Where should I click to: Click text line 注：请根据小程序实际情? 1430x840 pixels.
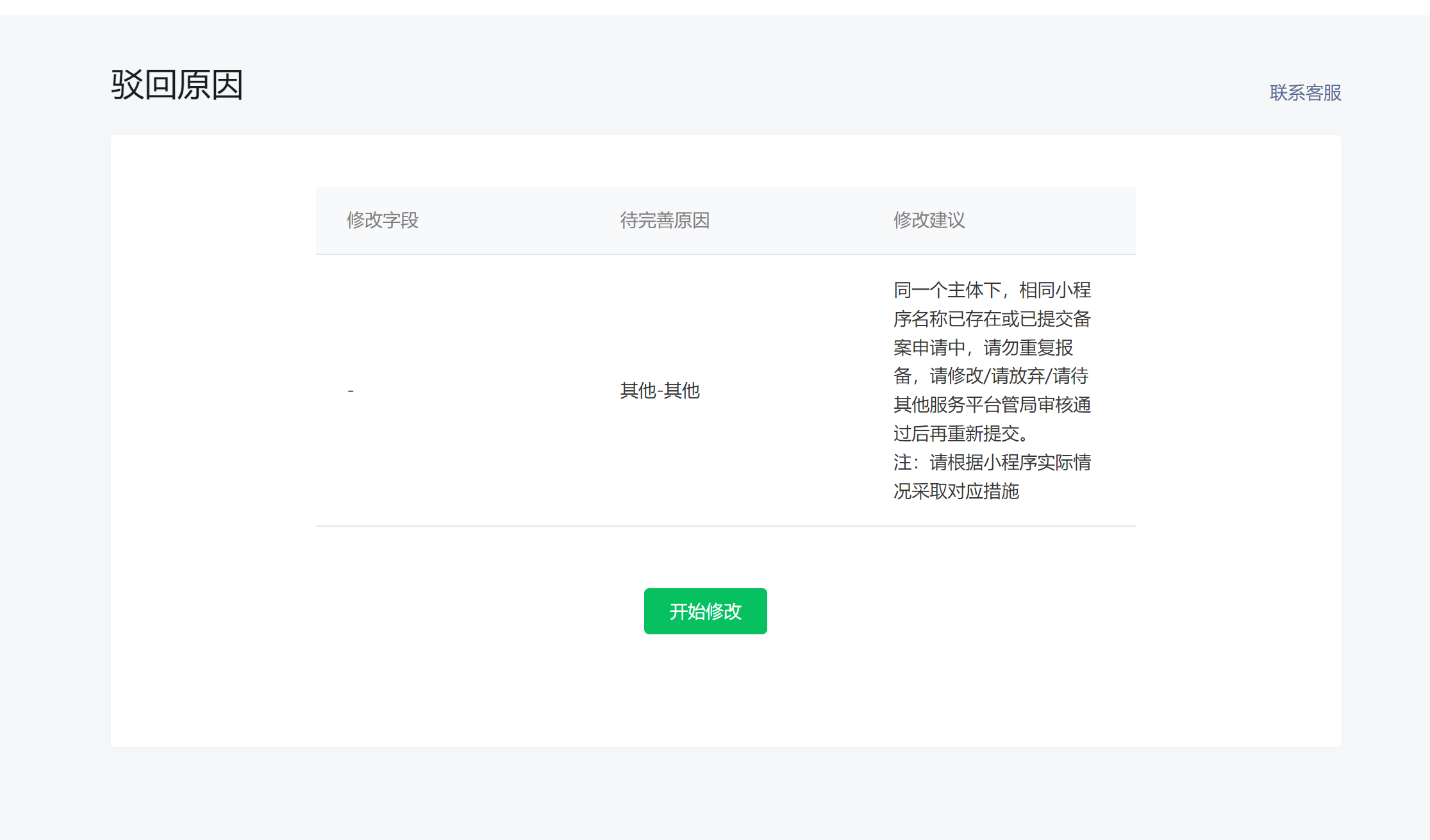coord(992,463)
